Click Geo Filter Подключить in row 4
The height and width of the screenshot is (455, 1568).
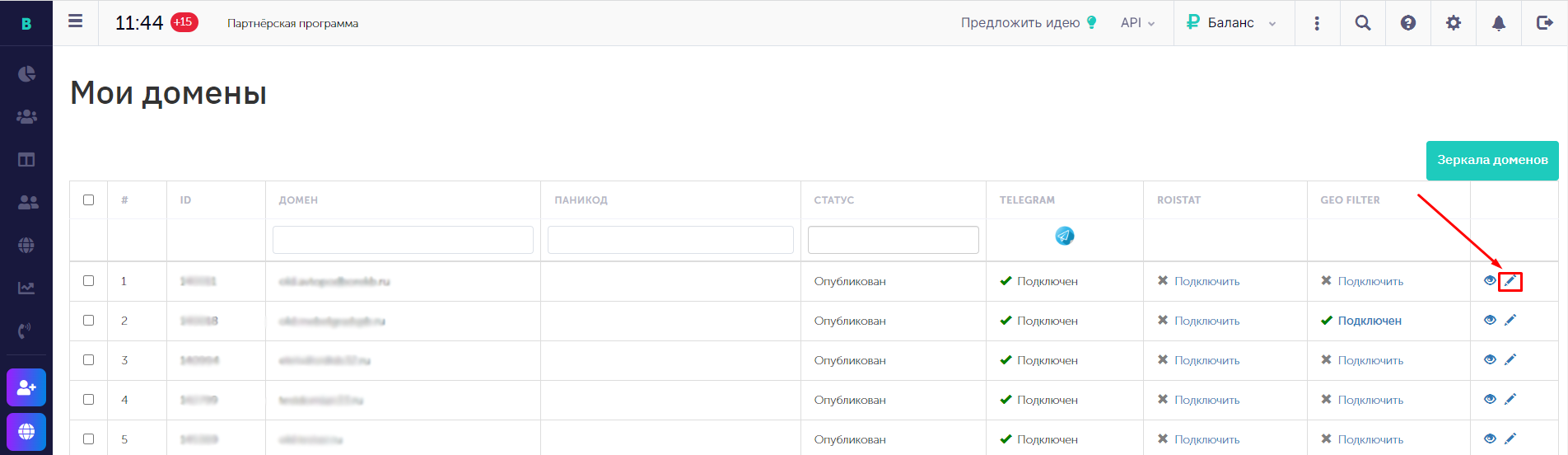[x=1370, y=400]
